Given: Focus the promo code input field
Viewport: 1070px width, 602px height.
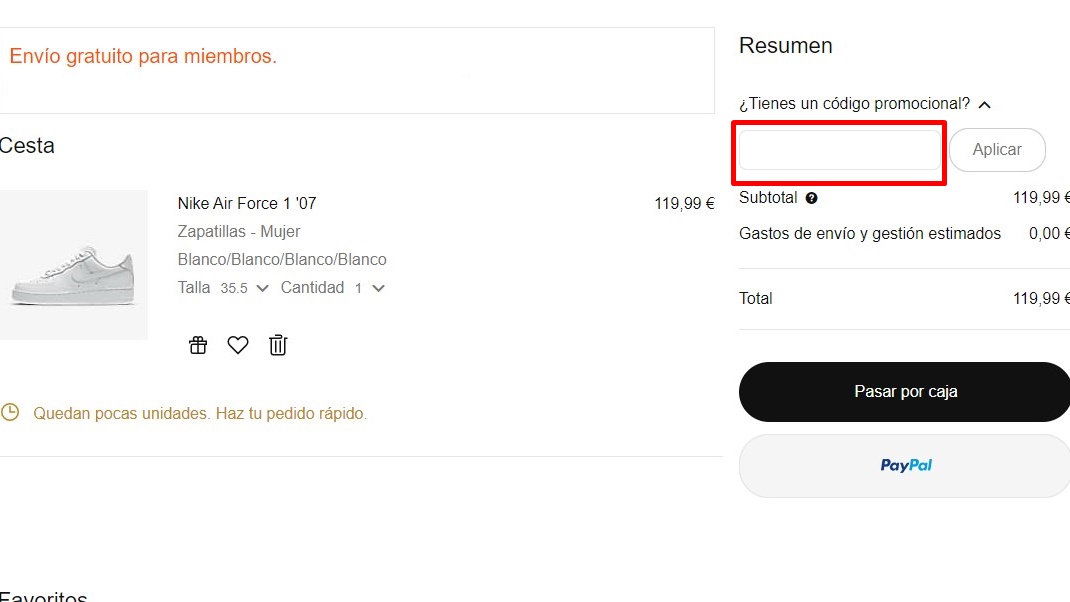Looking at the screenshot, I should (x=840, y=150).
